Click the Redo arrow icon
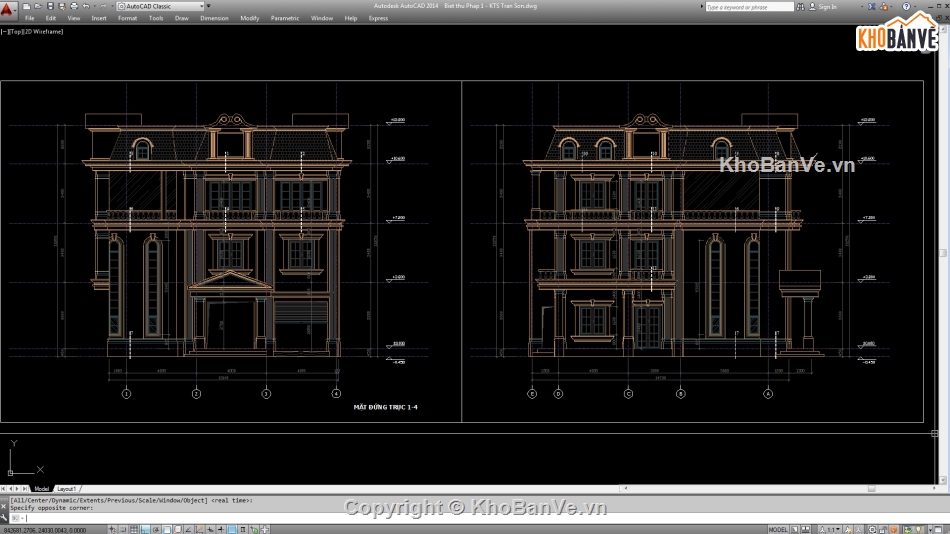This screenshot has width=950, height=534. coord(103,6)
